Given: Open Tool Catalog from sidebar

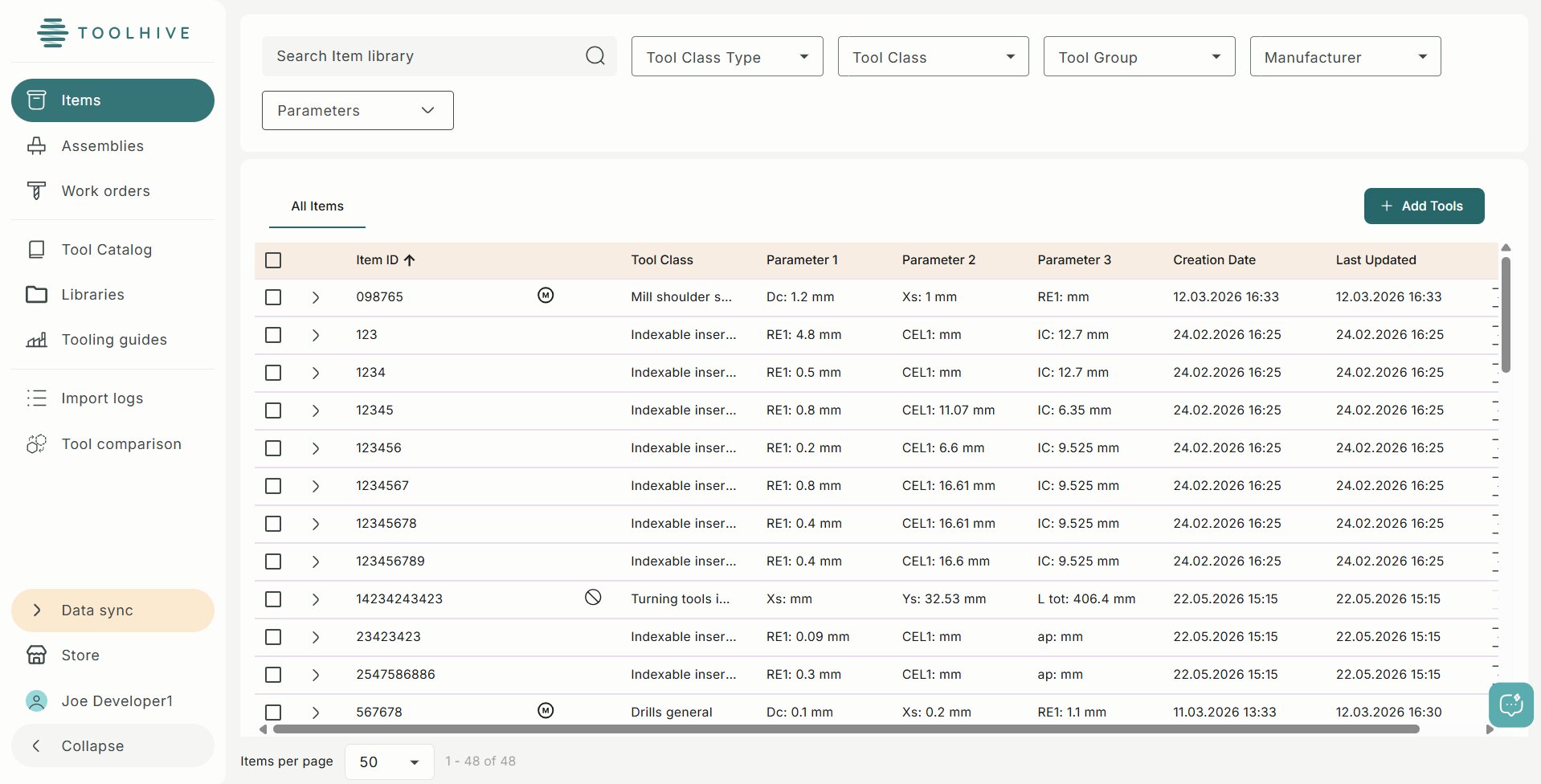Looking at the screenshot, I should click(x=112, y=250).
